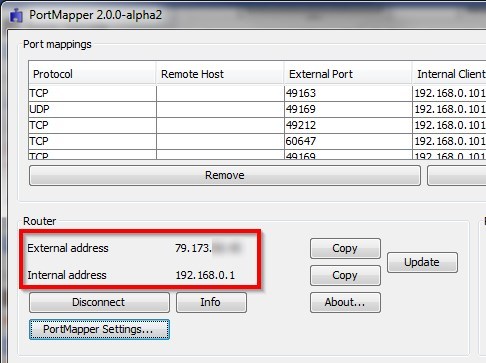
Task: Select the UDP row with port 49169
Action: click(257, 109)
